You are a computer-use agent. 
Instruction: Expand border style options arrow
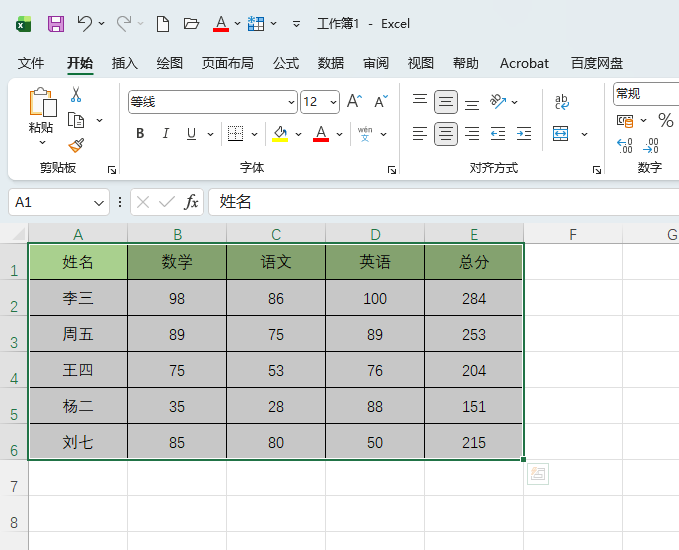point(255,134)
